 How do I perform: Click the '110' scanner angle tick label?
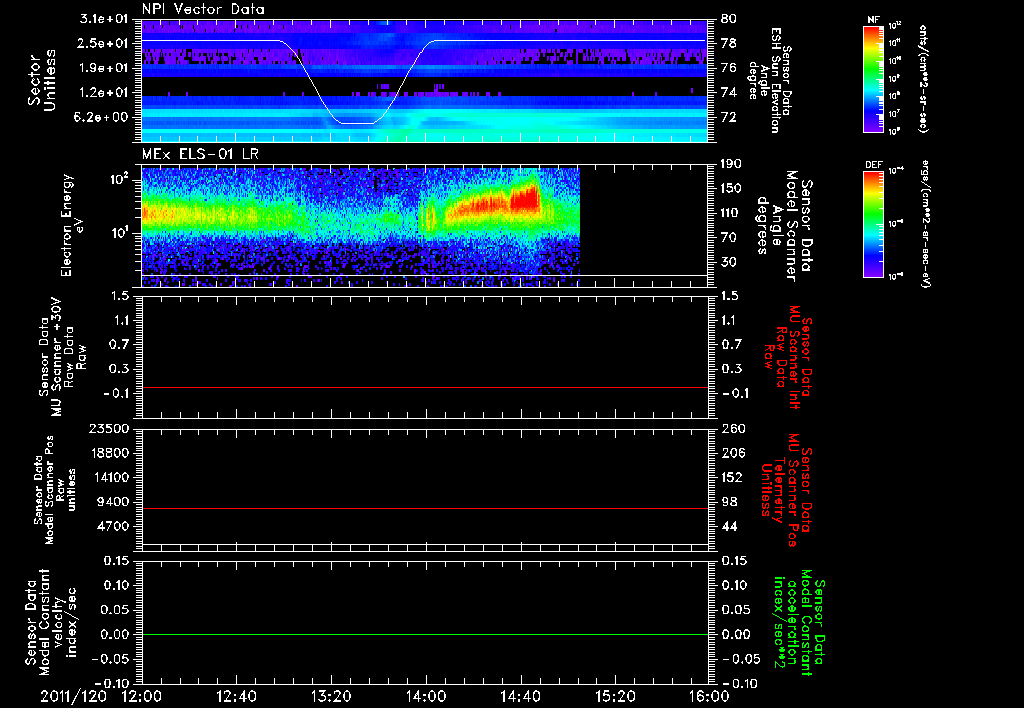click(x=732, y=213)
